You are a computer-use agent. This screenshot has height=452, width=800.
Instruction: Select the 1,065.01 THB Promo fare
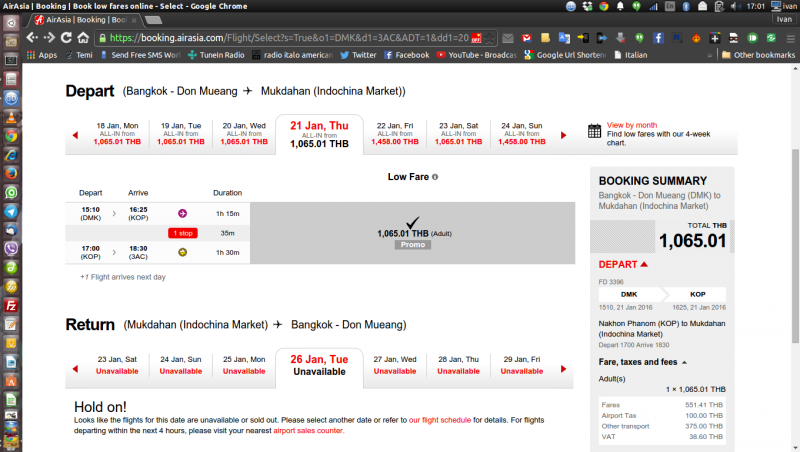pyautogui.click(x=413, y=233)
